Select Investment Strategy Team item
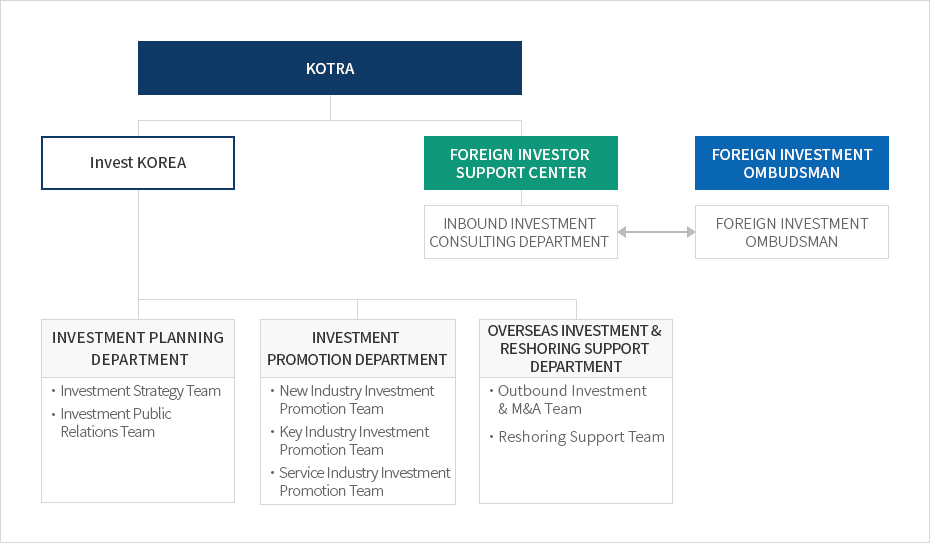Image resolution: width=930 pixels, height=543 pixels. (140, 391)
